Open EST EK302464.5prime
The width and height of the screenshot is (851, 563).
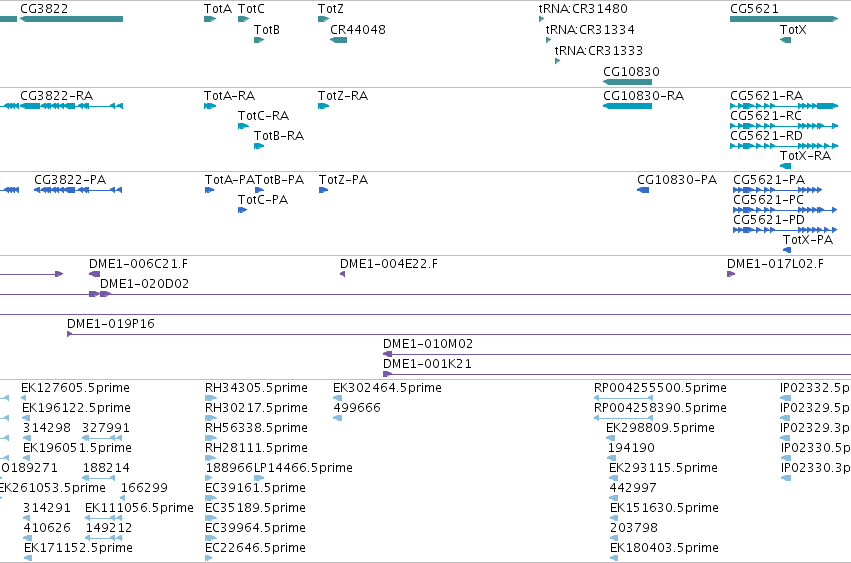pos(338,398)
